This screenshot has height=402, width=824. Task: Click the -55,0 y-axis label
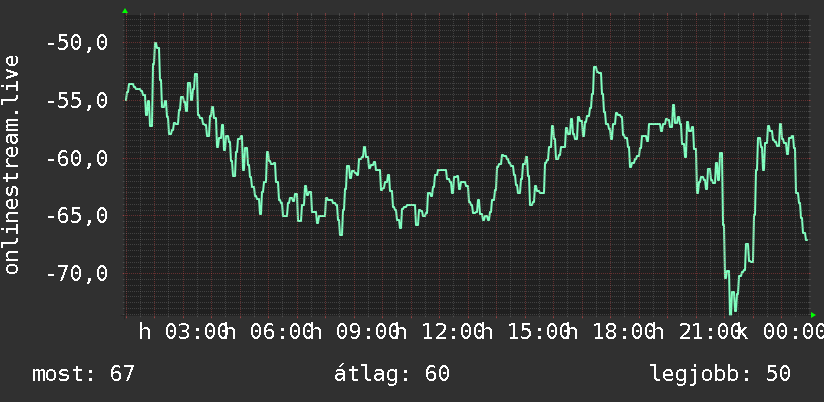pyautogui.click(x=77, y=101)
